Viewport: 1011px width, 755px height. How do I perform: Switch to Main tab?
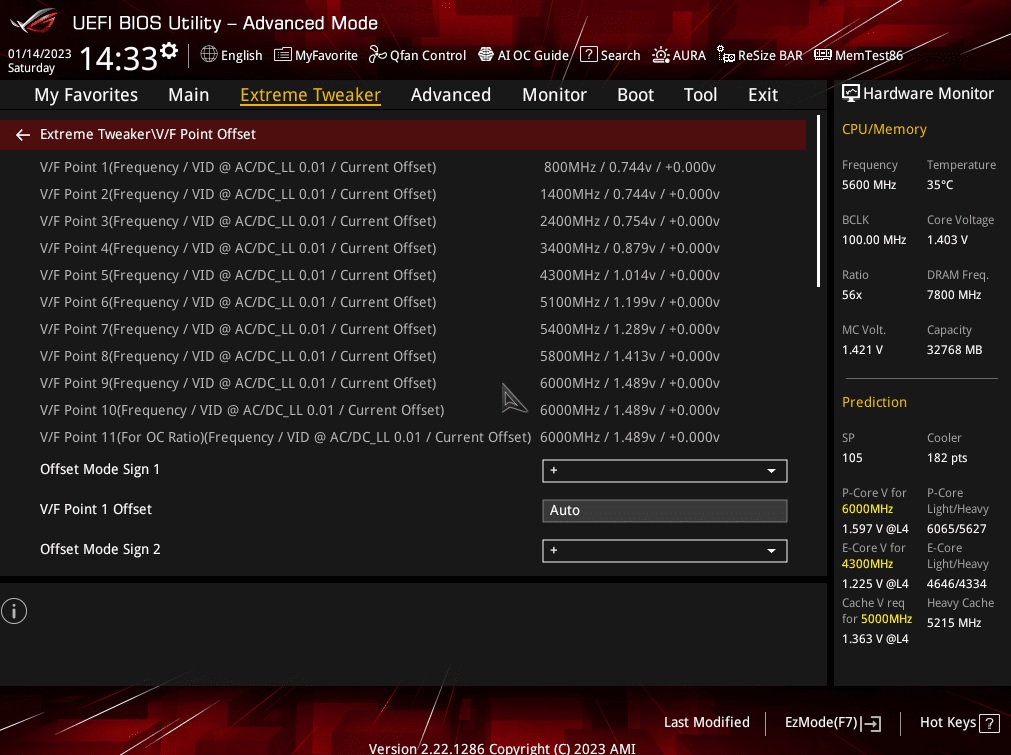point(188,95)
